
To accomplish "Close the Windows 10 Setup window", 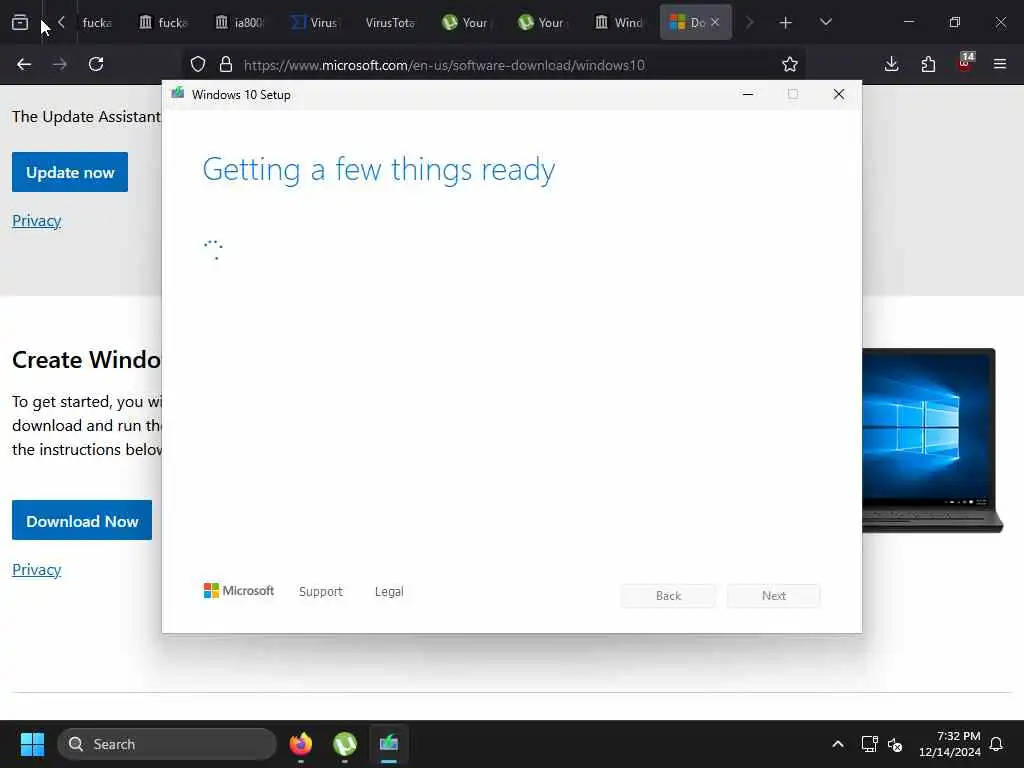I will [839, 95].
